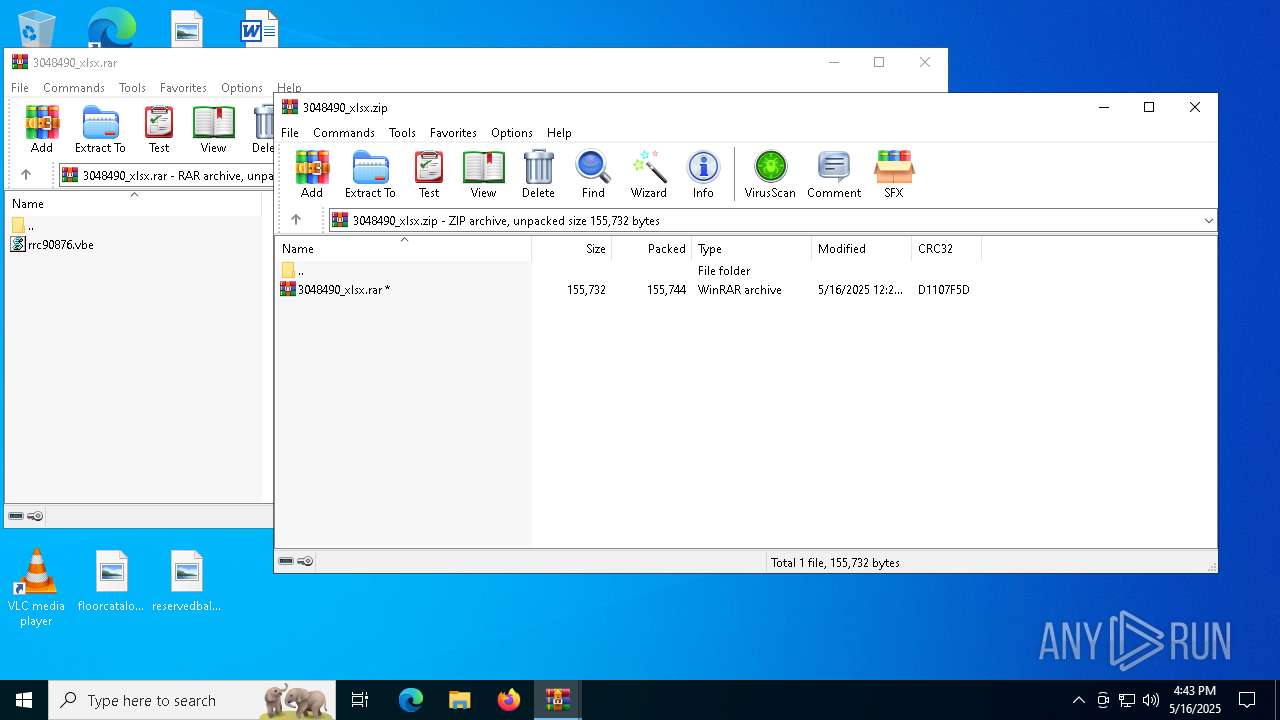Viewport: 1280px width, 720px height.
Task: Sort by CRC32 column header
Action: click(946, 249)
